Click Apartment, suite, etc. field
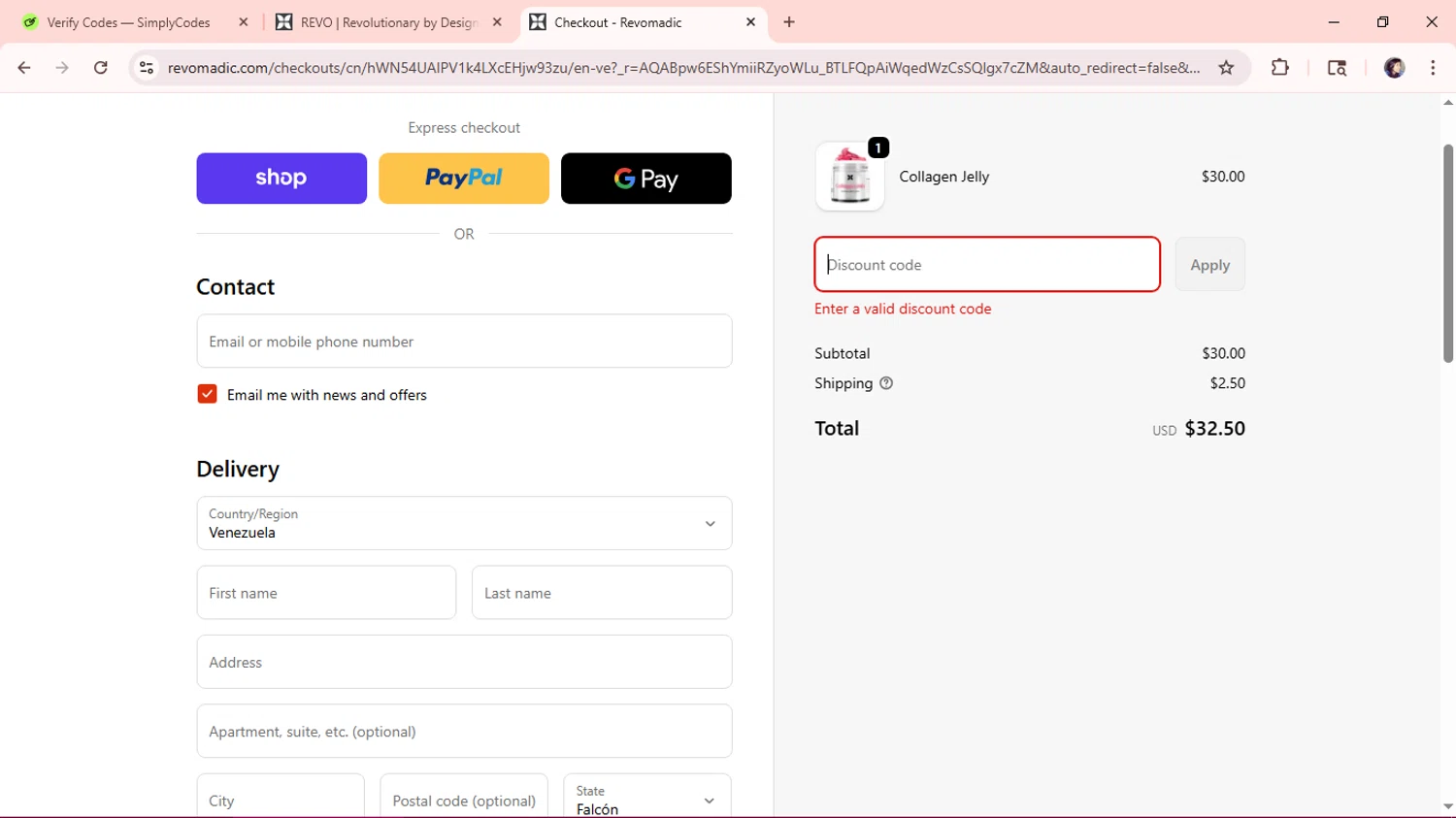1456x818 pixels. point(464,731)
